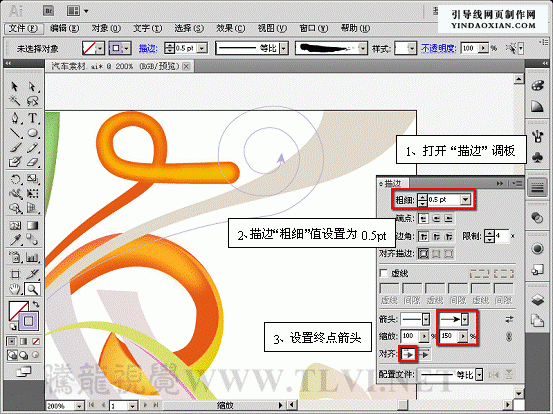This screenshot has width=553, height=414.
Task: Select the Type tool
Action: (32, 118)
